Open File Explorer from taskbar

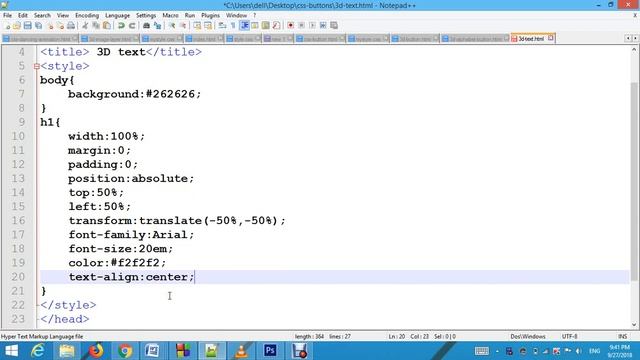tap(67, 351)
